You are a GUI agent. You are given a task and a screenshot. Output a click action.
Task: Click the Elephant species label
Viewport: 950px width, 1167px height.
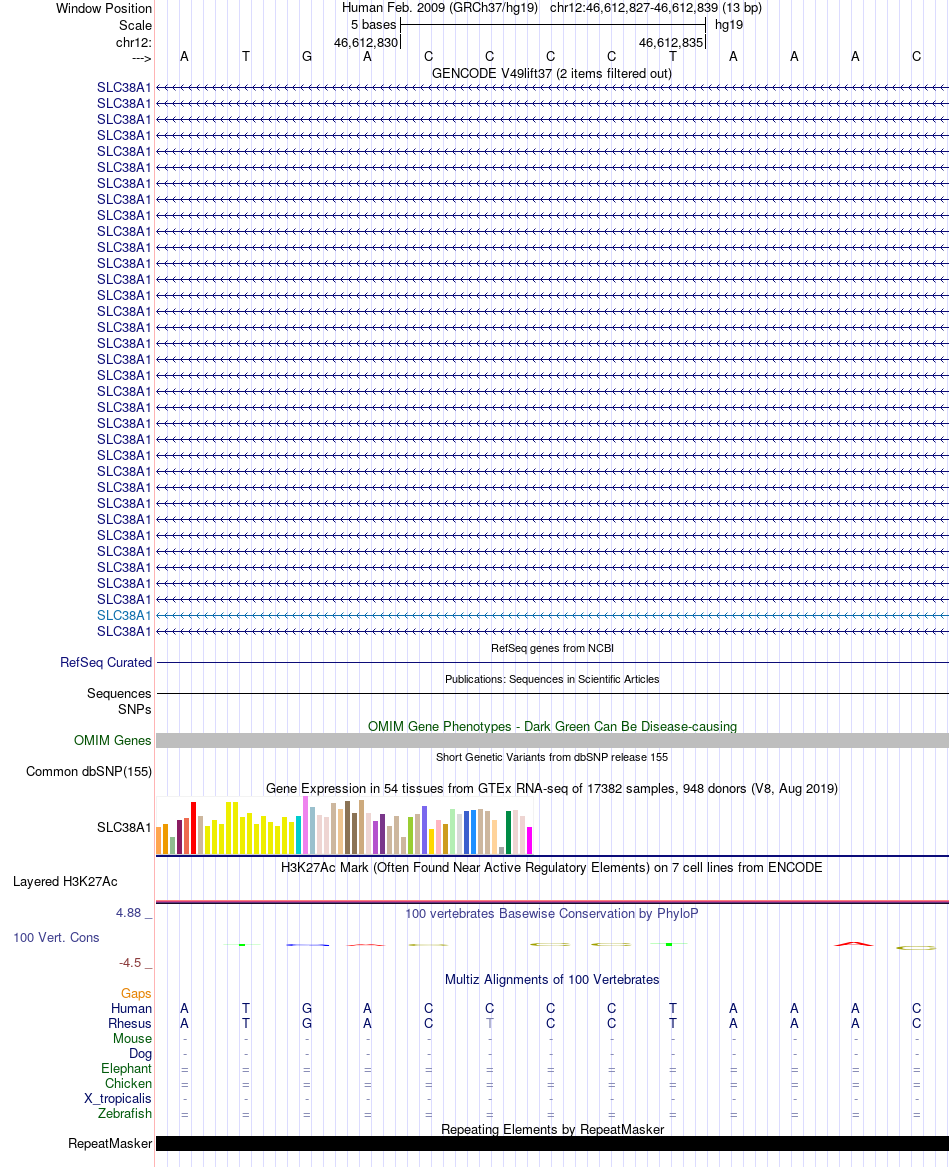[127, 1069]
